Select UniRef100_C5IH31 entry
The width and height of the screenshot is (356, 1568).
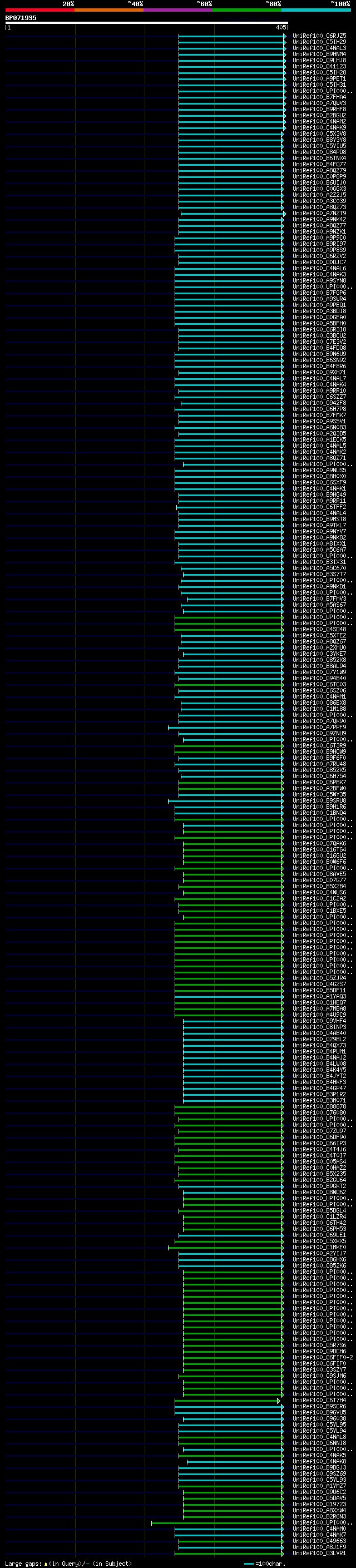tap(319, 85)
